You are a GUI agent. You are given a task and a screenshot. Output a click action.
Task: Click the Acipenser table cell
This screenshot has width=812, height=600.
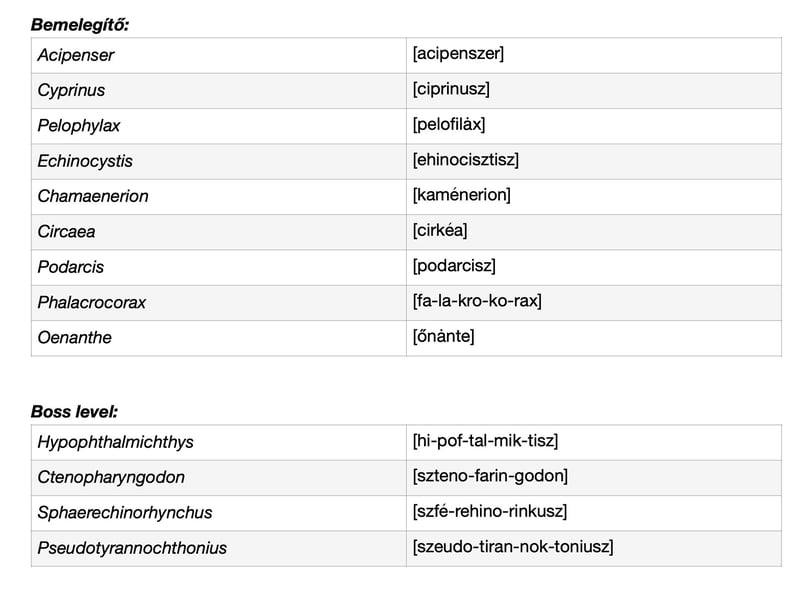point(76,55)
